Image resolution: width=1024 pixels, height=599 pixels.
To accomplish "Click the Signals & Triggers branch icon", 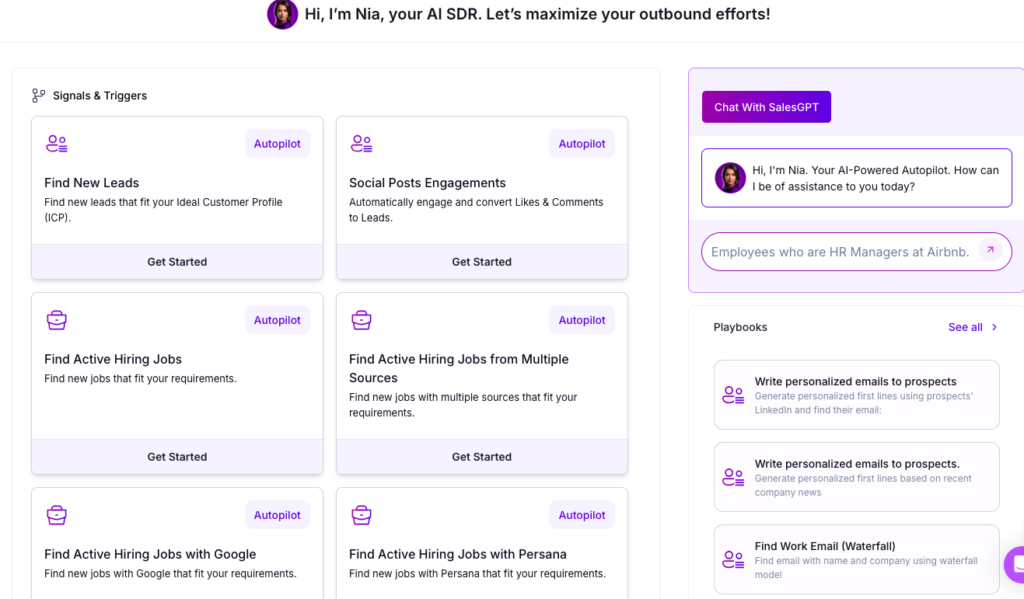I will (x=39, y=96).
